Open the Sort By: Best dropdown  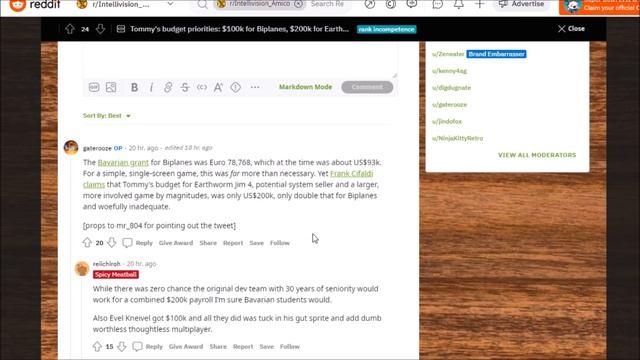point(107,116)
